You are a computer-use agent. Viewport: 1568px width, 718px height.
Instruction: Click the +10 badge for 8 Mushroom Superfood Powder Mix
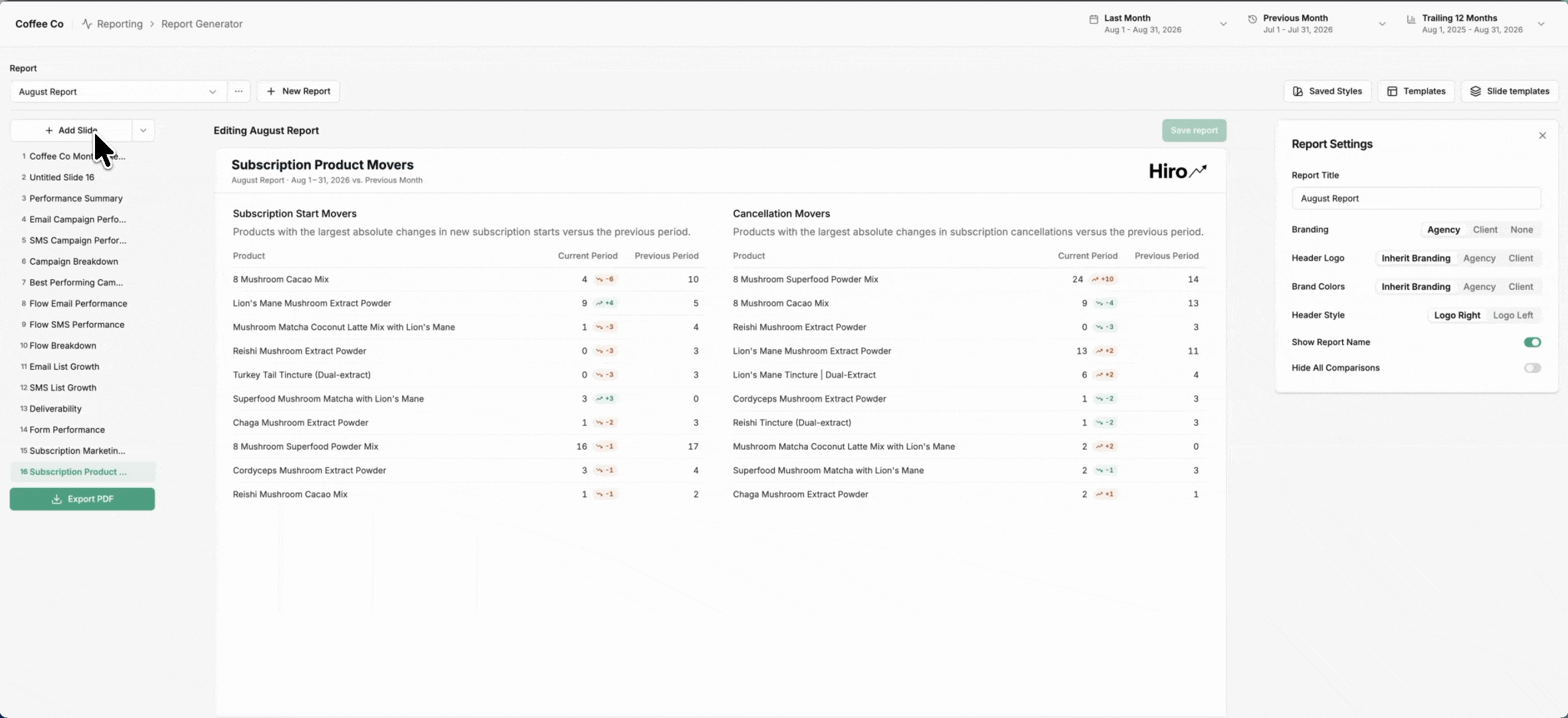click(x=1103, y=280)
